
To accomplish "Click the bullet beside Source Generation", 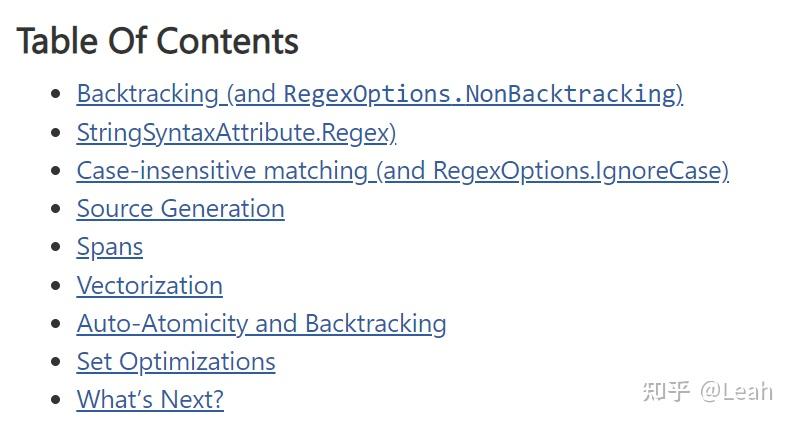I will click(x=56, y=208).
